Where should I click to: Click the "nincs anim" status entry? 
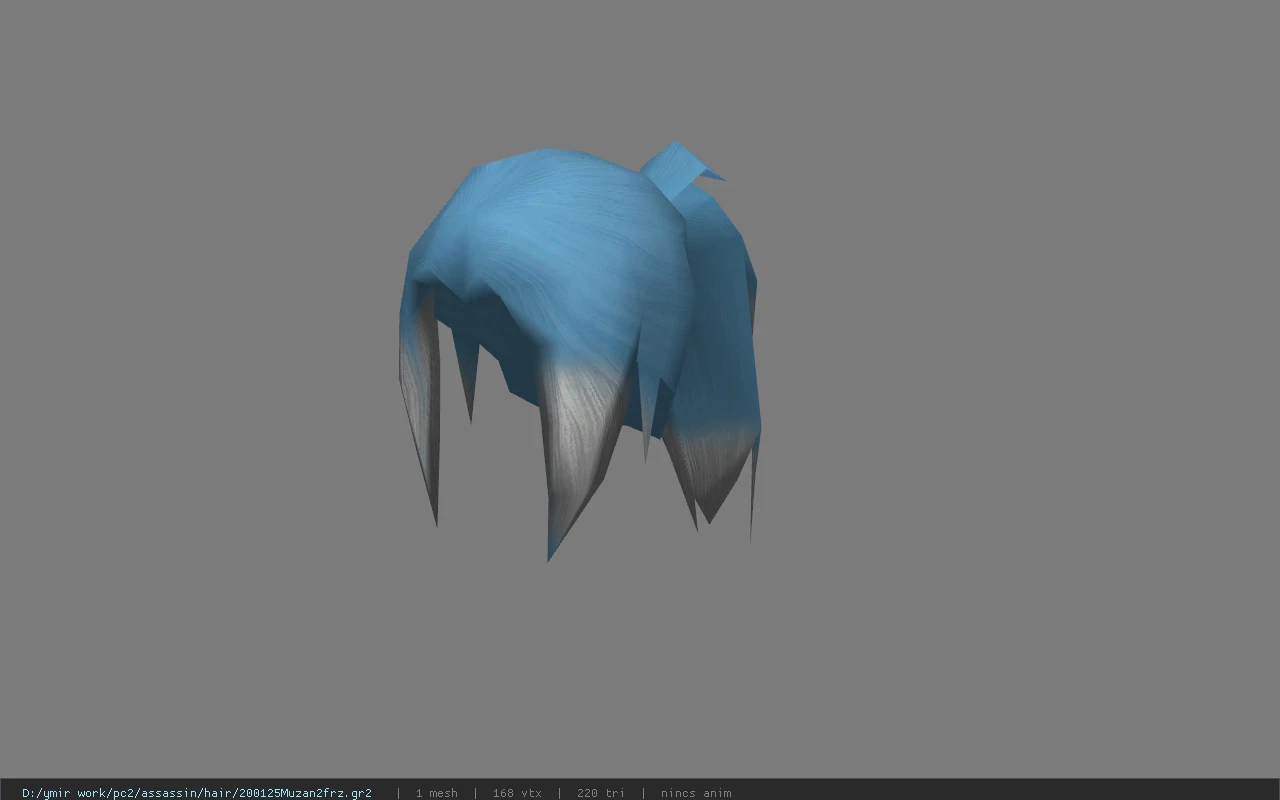pyautogui.click(x=696, y=793)
